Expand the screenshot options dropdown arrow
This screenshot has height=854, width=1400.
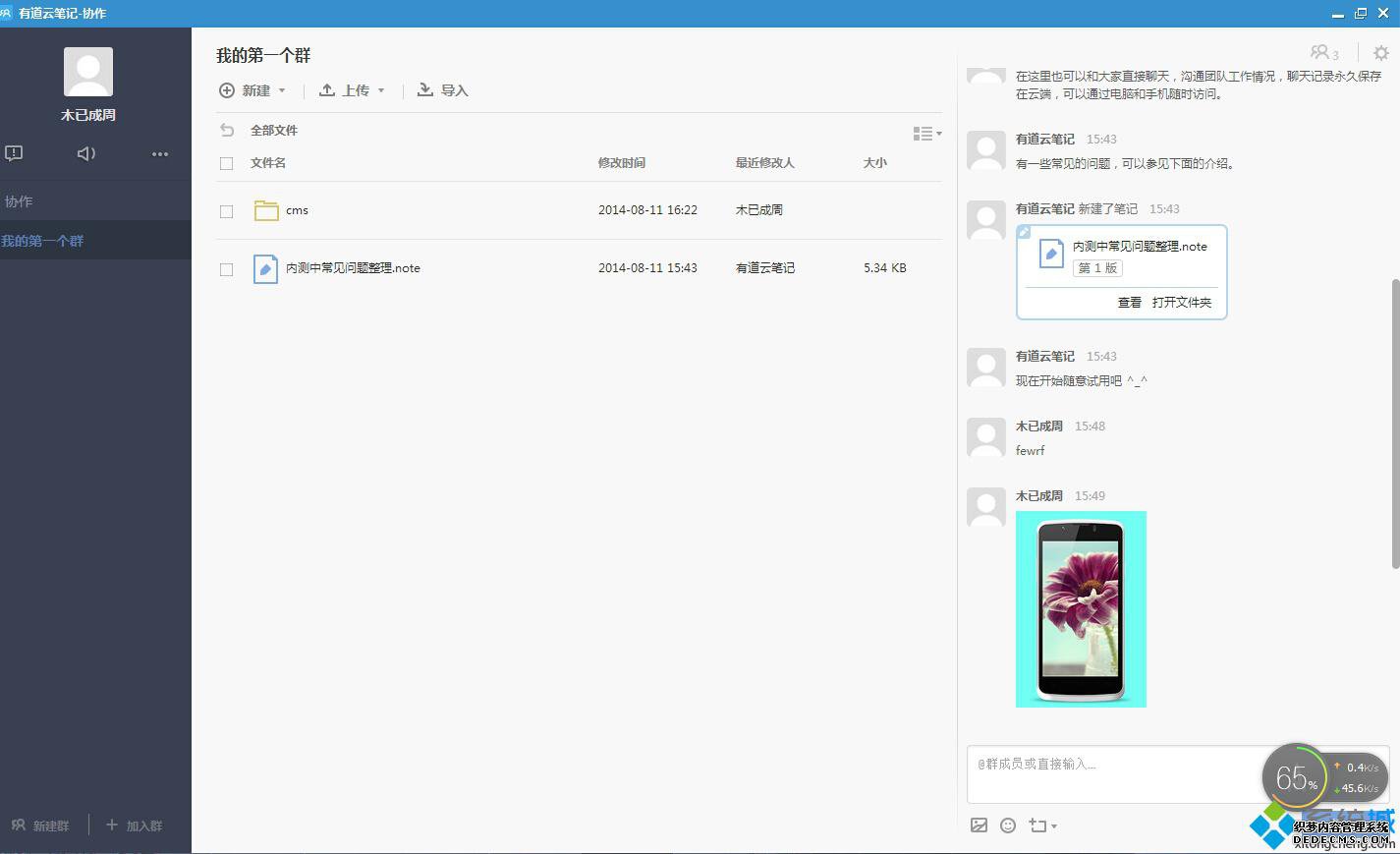click(x=1054, y=826)
